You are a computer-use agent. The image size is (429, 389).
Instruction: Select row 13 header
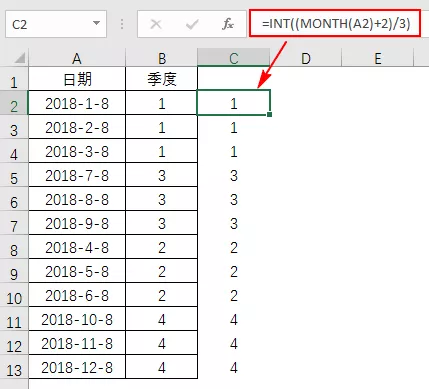click(14, 367)
